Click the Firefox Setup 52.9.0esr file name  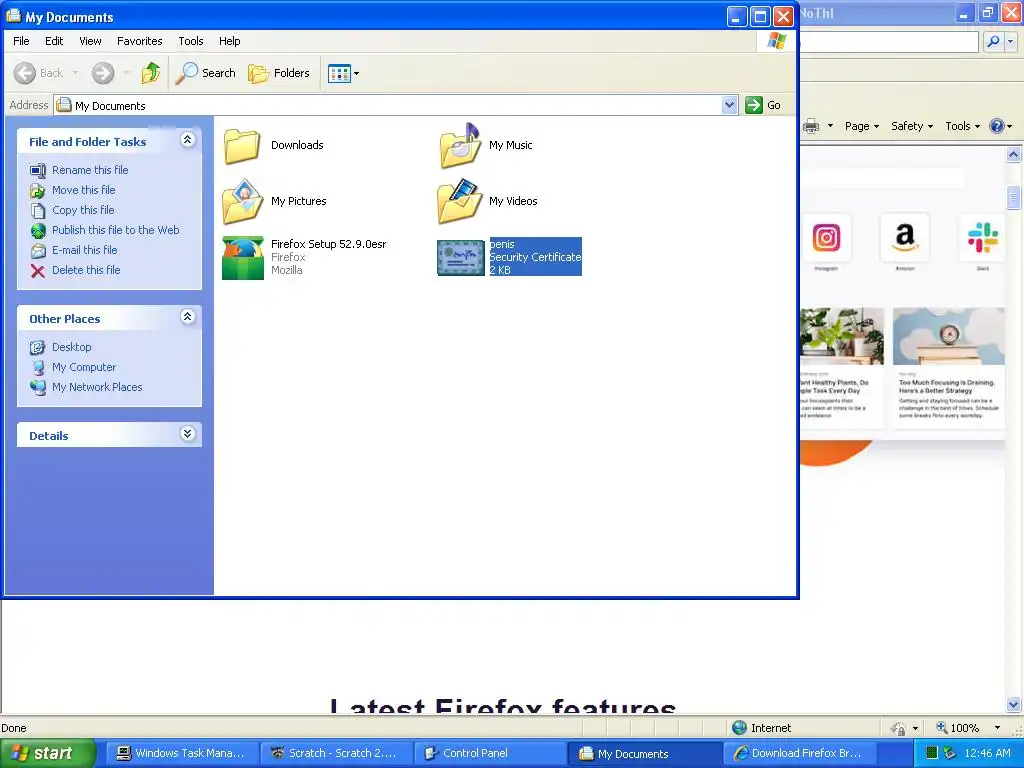(x=328, y=244)
